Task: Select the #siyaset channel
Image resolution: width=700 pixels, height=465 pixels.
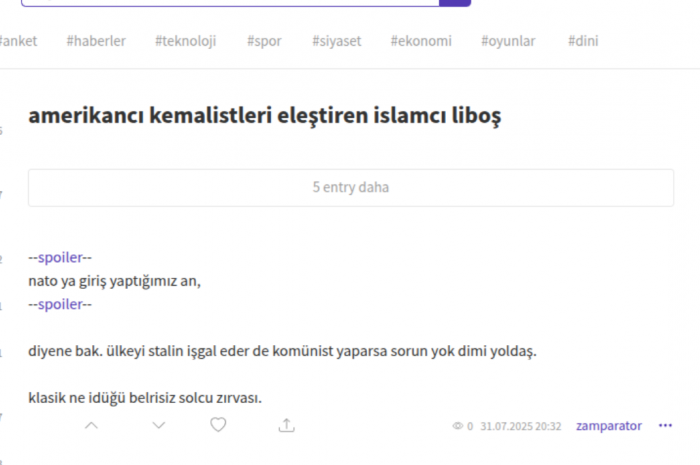Action: click(x=336, y=41)
